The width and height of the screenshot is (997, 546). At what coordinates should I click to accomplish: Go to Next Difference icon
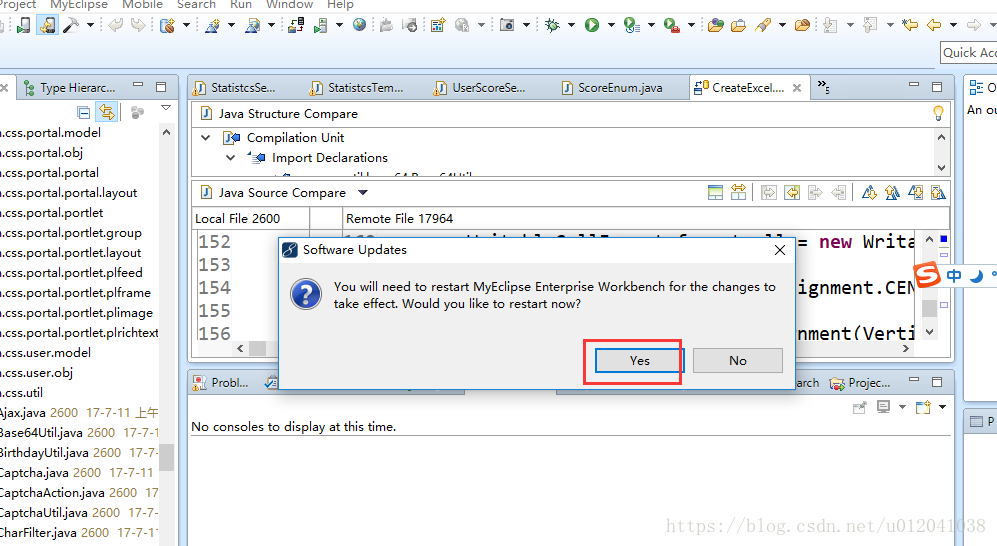pyautogui.click(x=869, y=193)
